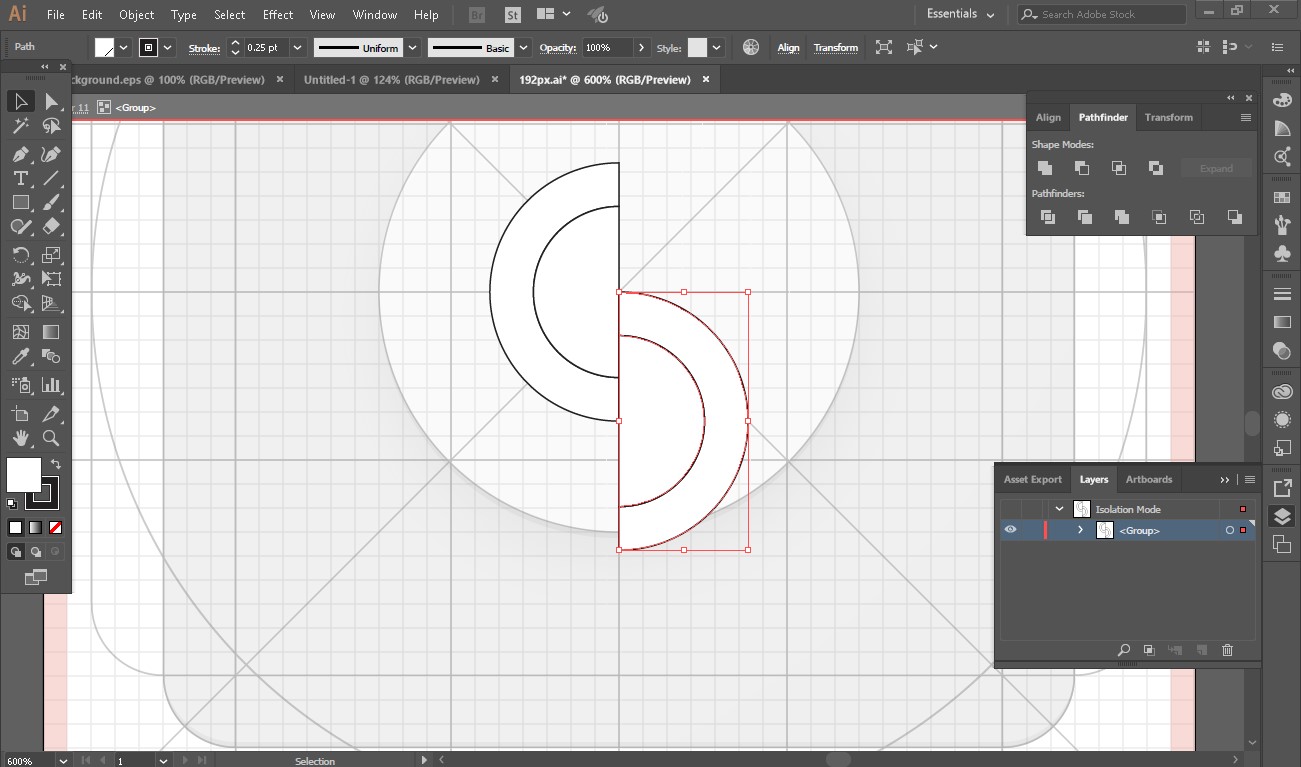This screenshot has height=767, width=1301.
Task: Swap fill and stroke colors
Action: [x=56, y=464]
